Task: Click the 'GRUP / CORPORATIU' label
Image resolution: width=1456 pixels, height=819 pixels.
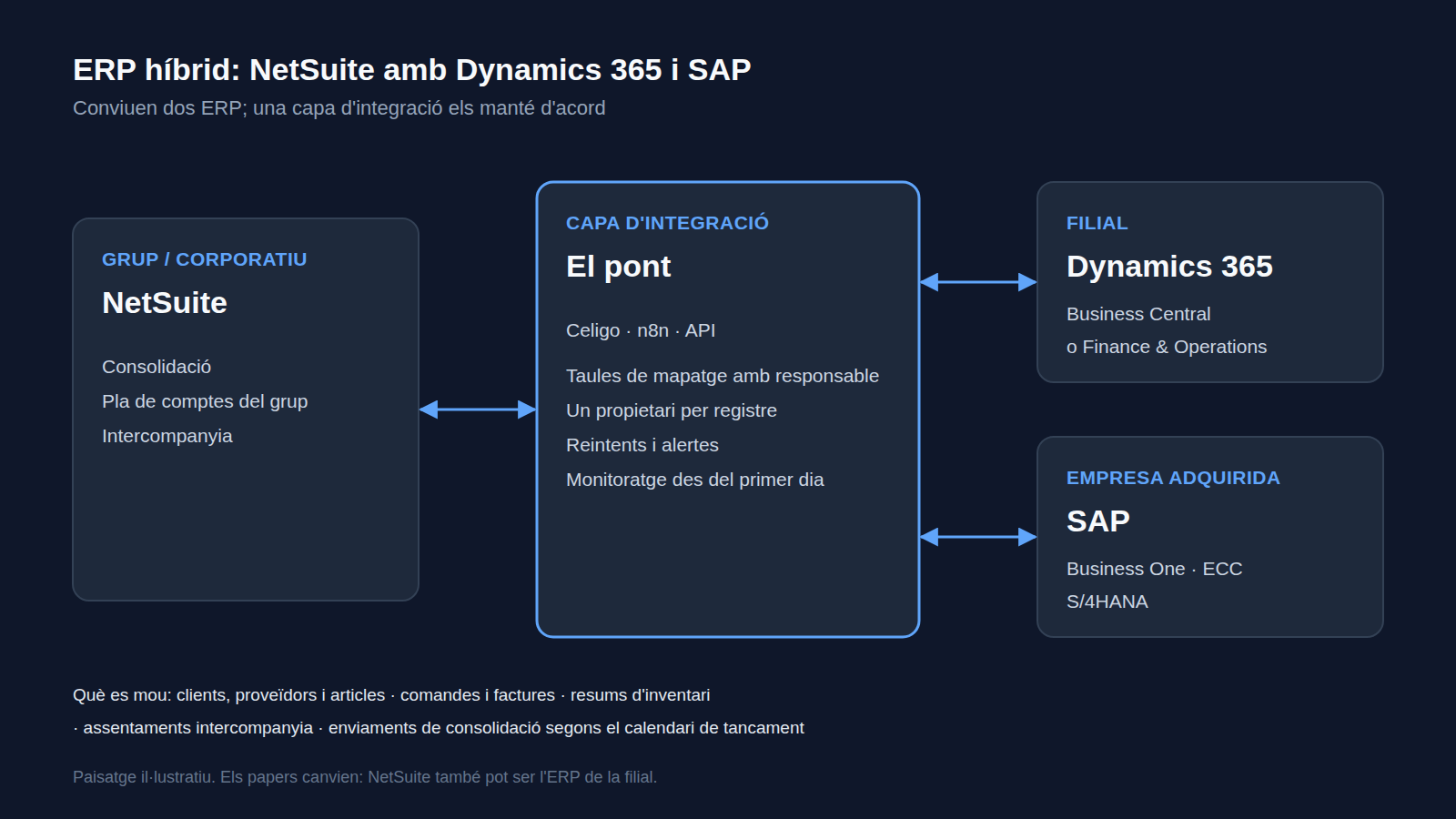Action: (204, 259)
